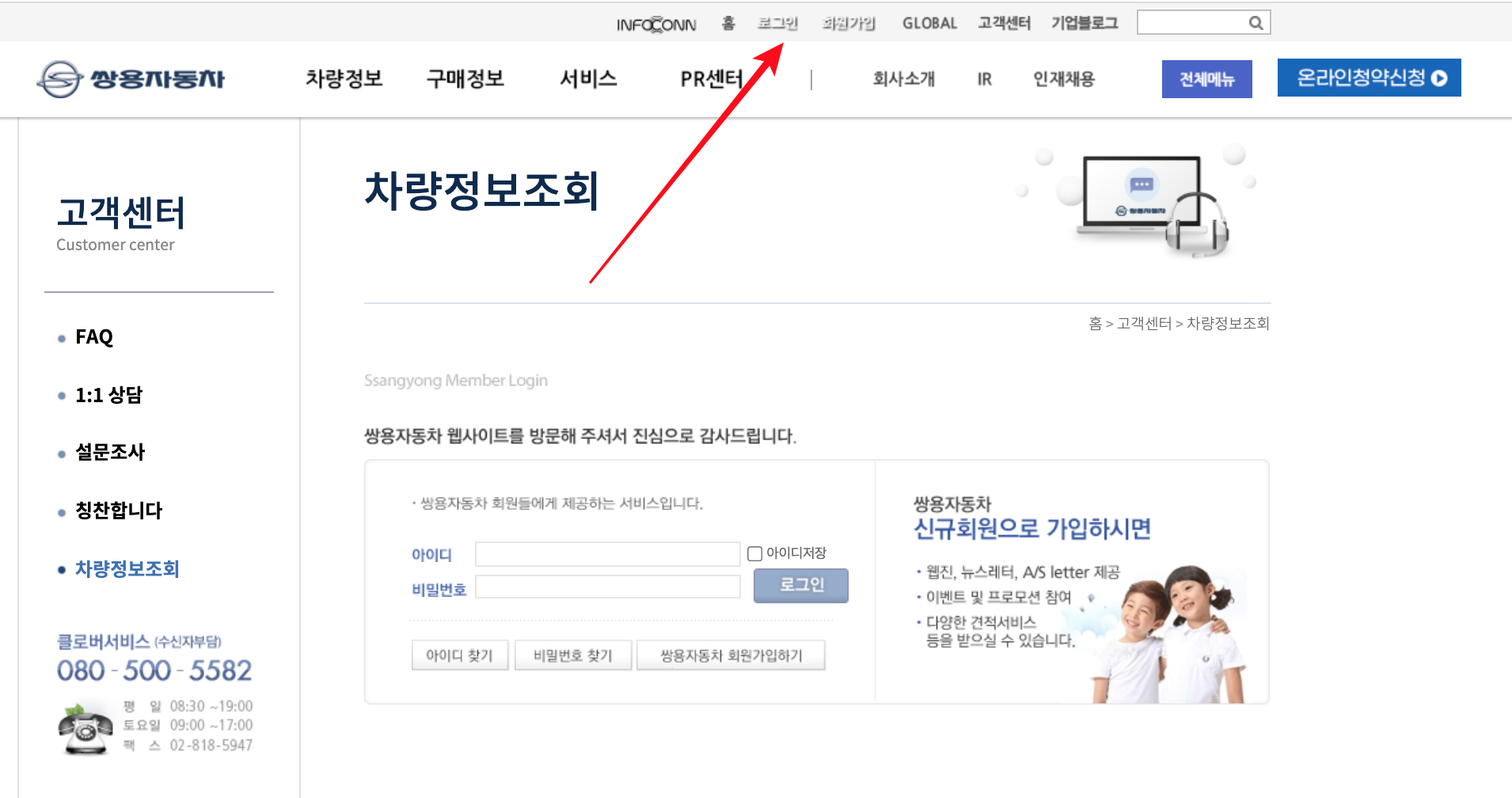Click the 080-500-5582 phone number
Image resolution: width=1512 pixels, height=798 pixels.
[x=154, y=671]
